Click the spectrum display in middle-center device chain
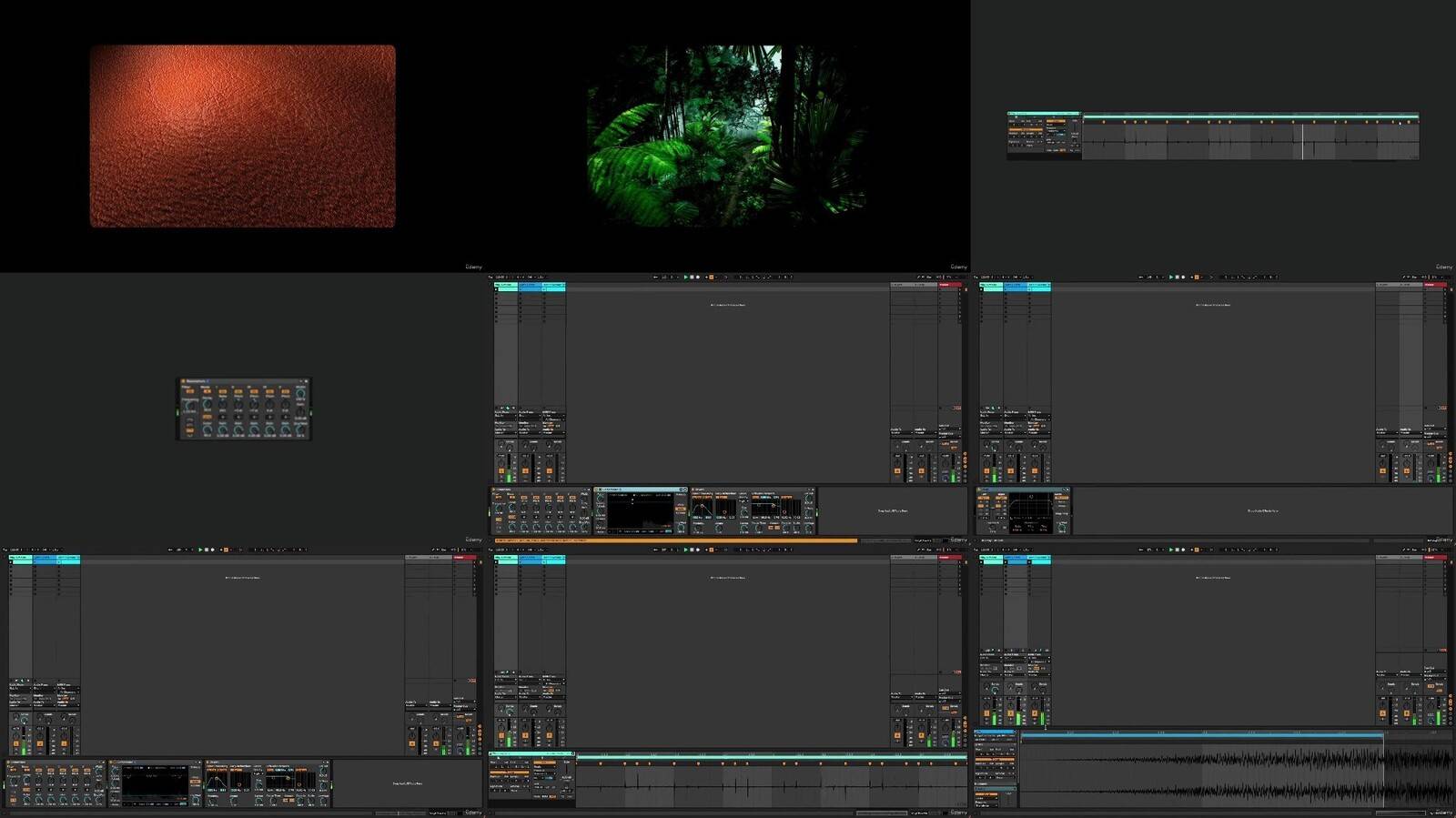The height and width of the screenshot is (818, 1456). [641, 513]
